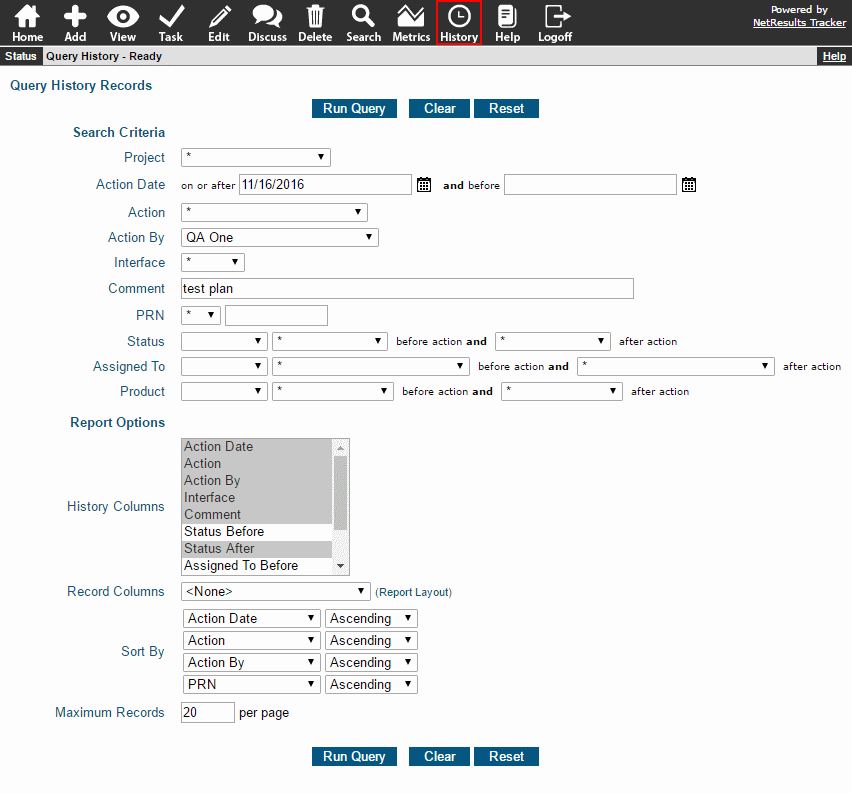Screen dimensions: 852x793
Task: Click the Logoff icon
Action: pyautogui.click(x=555, y=23)
